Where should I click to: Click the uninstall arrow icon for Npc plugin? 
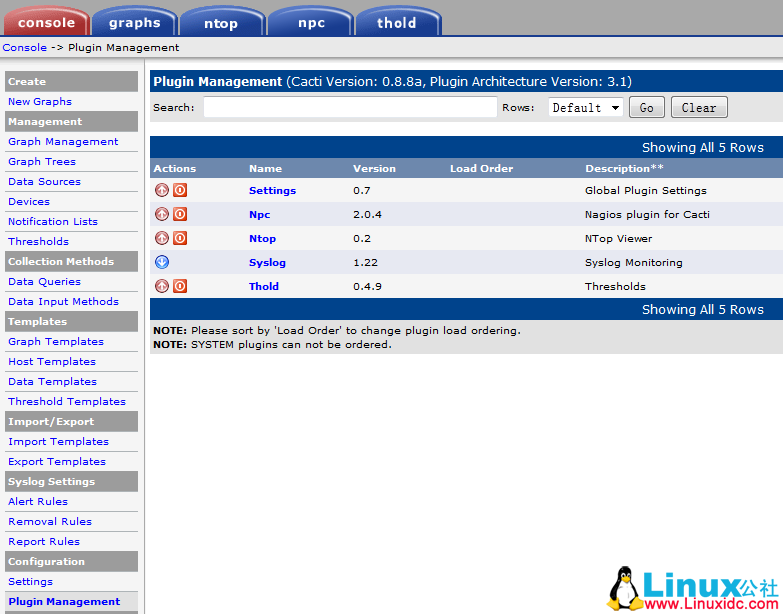pyautogui.click(x=162, y=214)
